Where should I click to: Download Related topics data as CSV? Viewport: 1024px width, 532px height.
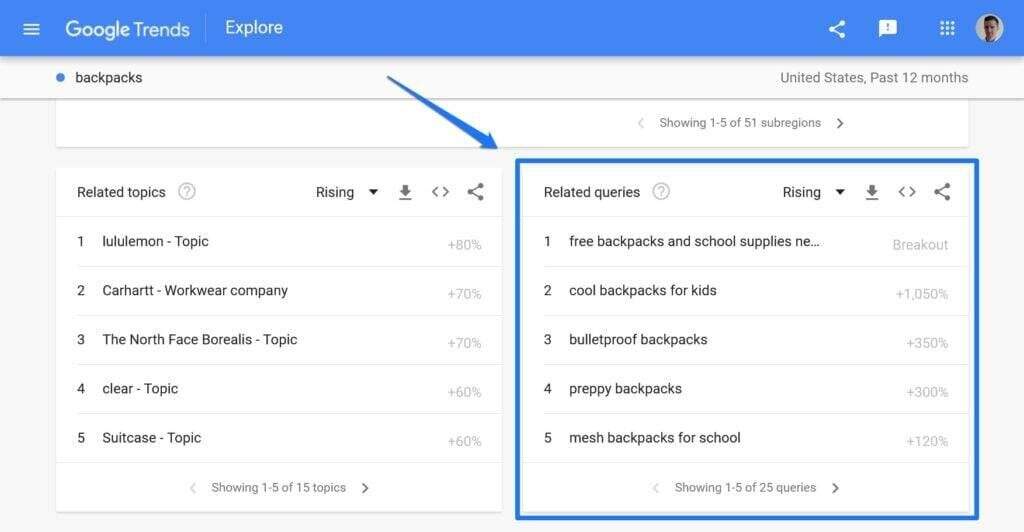point(405,193)
